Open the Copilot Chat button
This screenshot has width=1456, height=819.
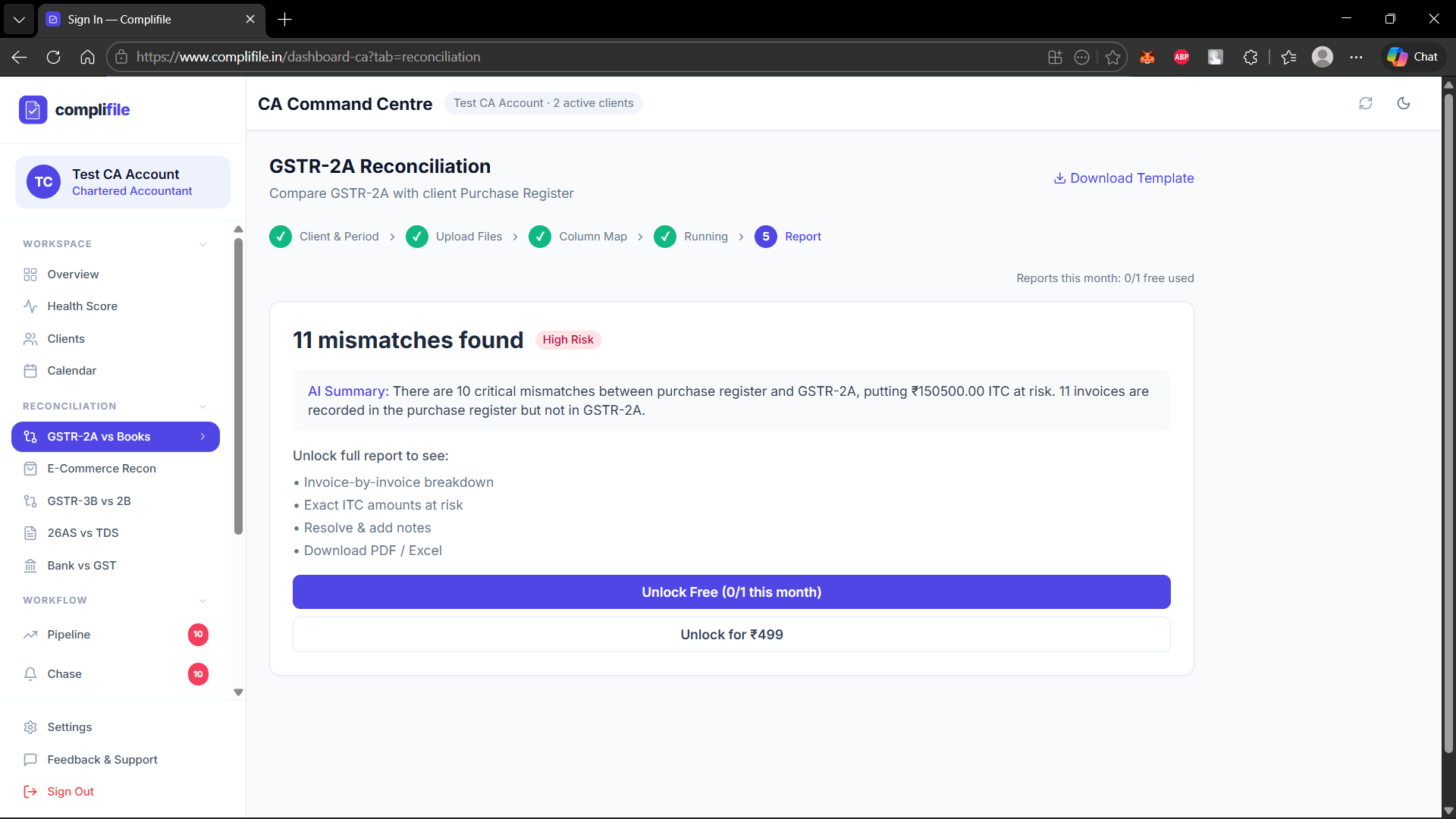point(1414,57)
